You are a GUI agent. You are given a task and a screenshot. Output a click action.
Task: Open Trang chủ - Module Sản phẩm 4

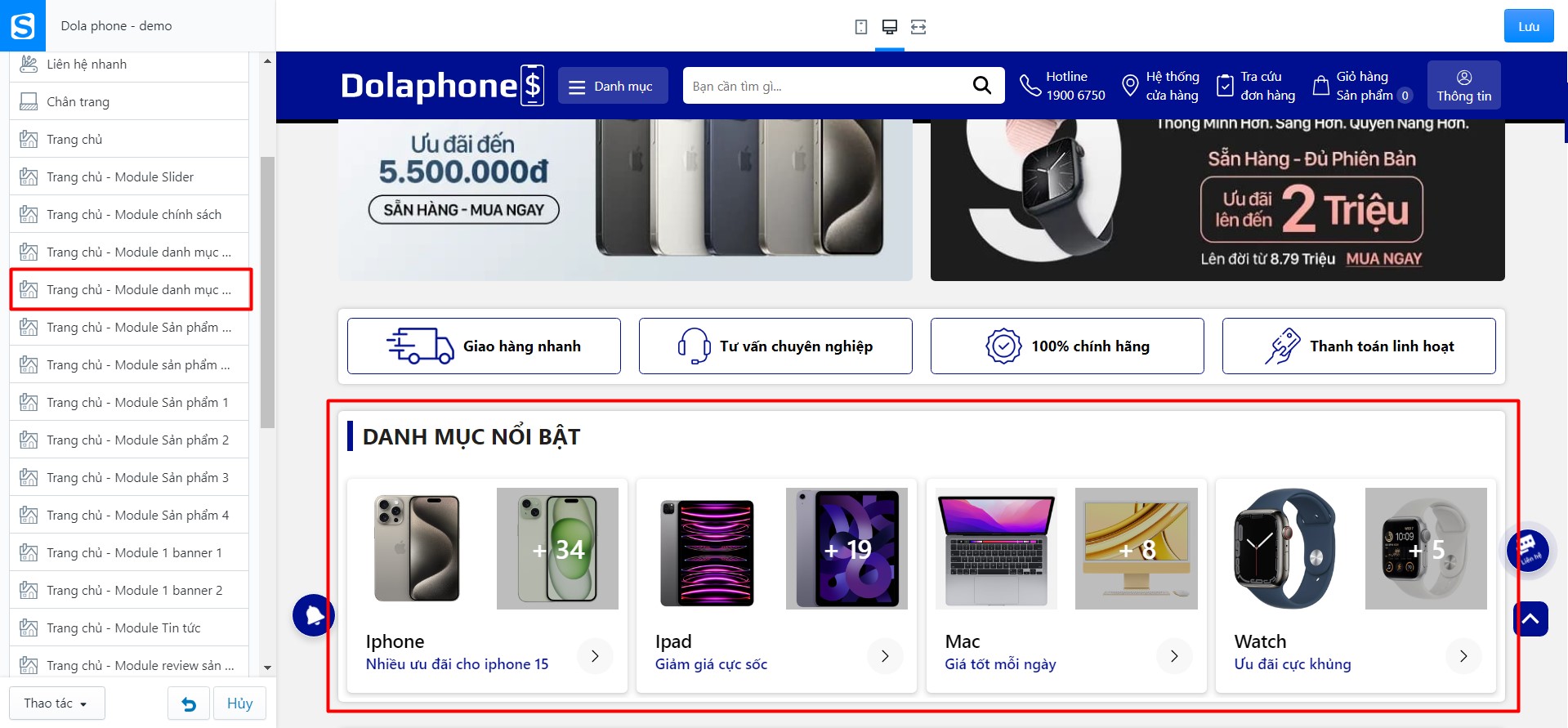coord(129,515)
